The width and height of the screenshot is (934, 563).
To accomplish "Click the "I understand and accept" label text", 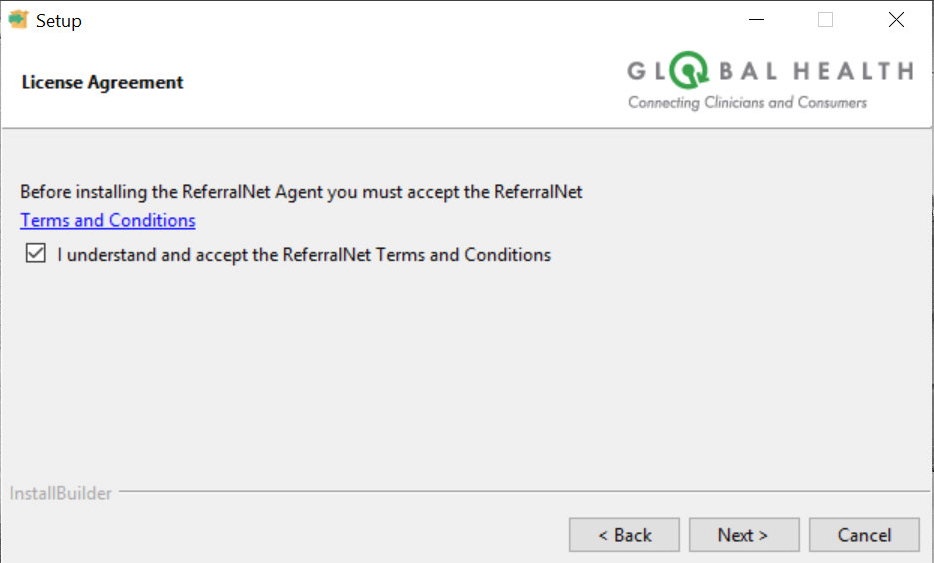I will (x=304, y=255).
